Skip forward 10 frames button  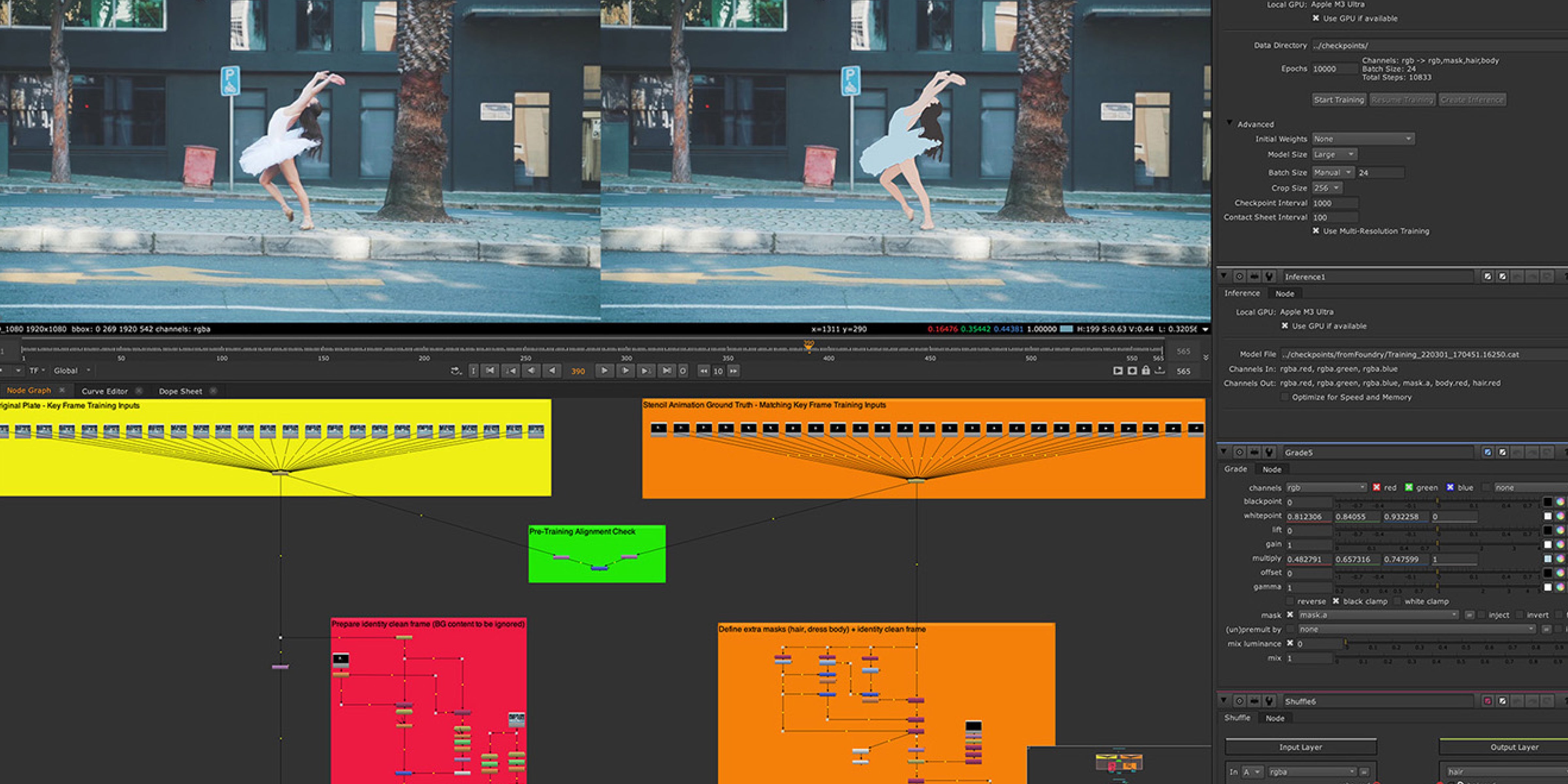[733, 371]
